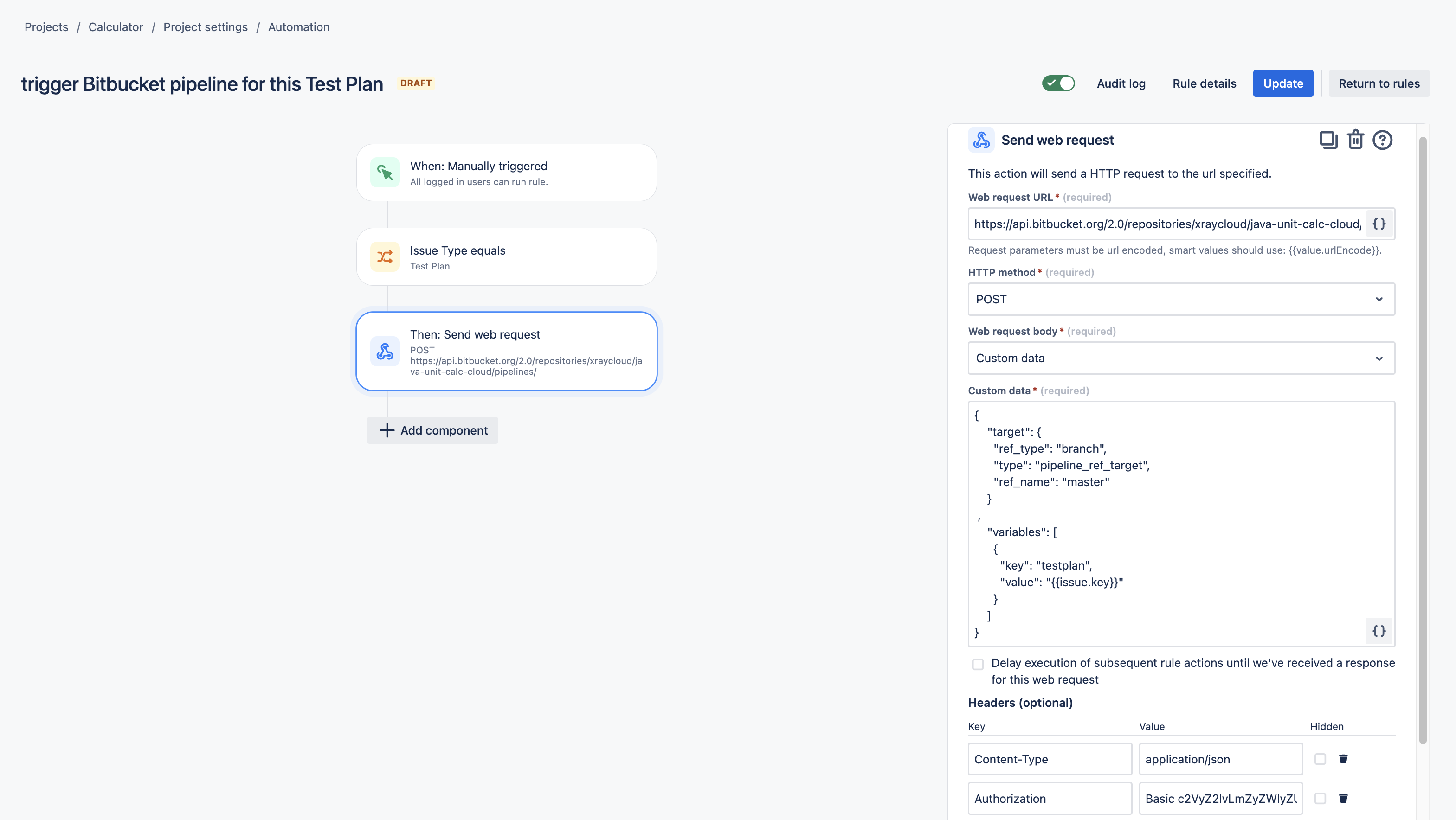Enable delay execution until response checkbox
The image size is (1456, 820).
978,664
